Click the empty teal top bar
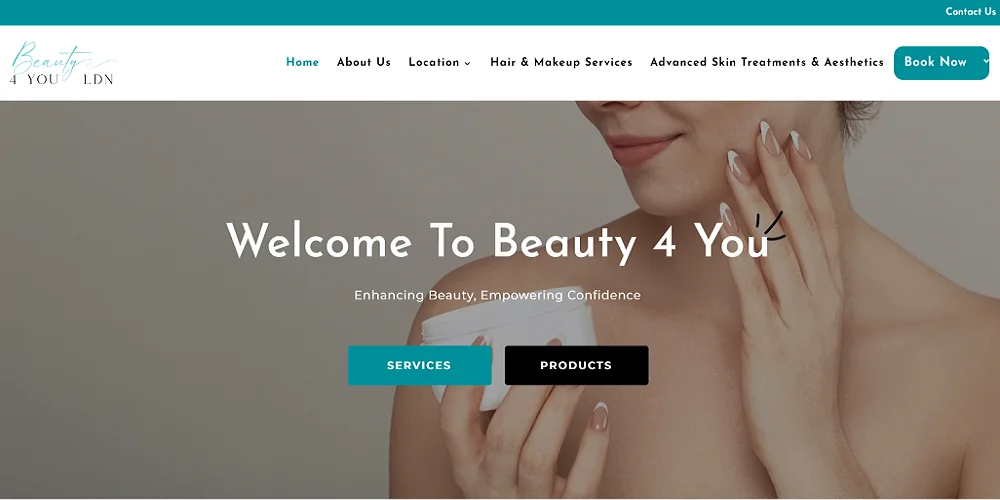 click(x=472, y=13)
